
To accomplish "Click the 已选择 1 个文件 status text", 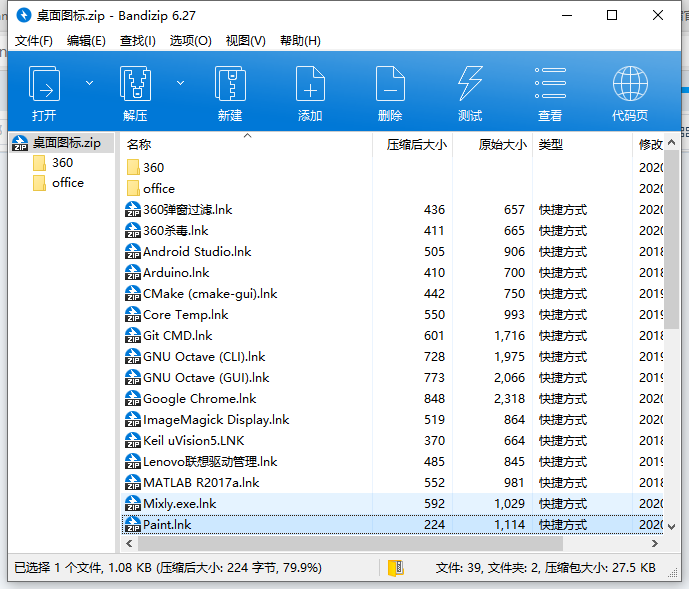I will 168,568.
